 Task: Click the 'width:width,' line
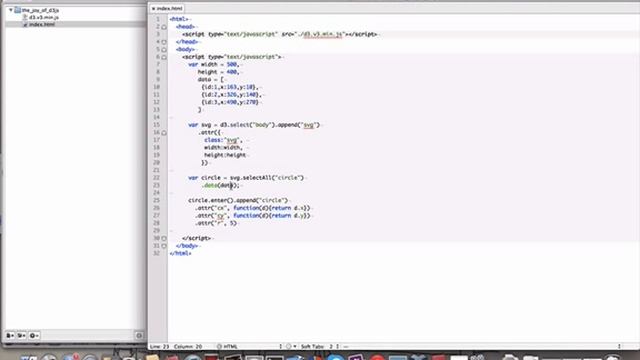pyautogui.click(x=223, y=148)
